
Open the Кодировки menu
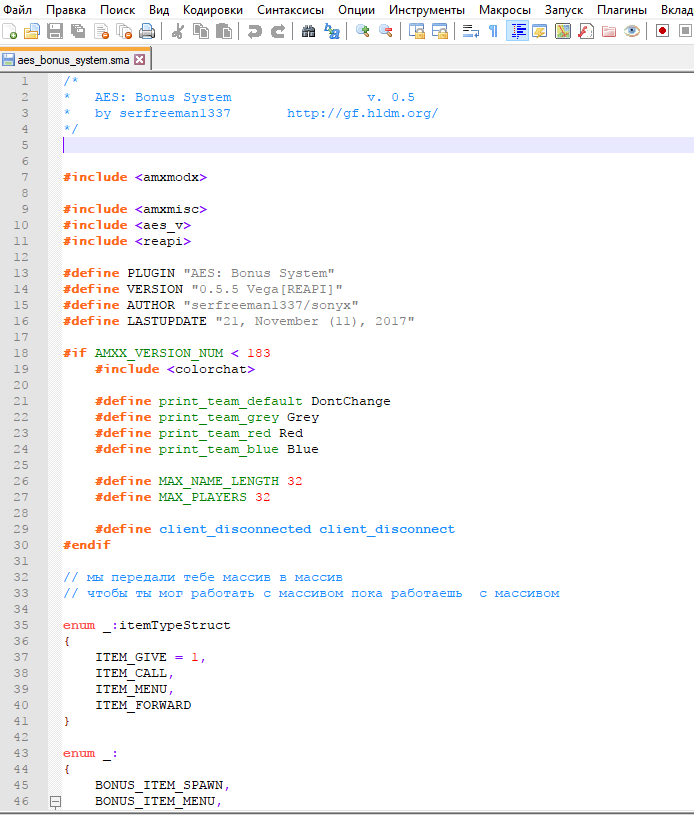point(213,10)
